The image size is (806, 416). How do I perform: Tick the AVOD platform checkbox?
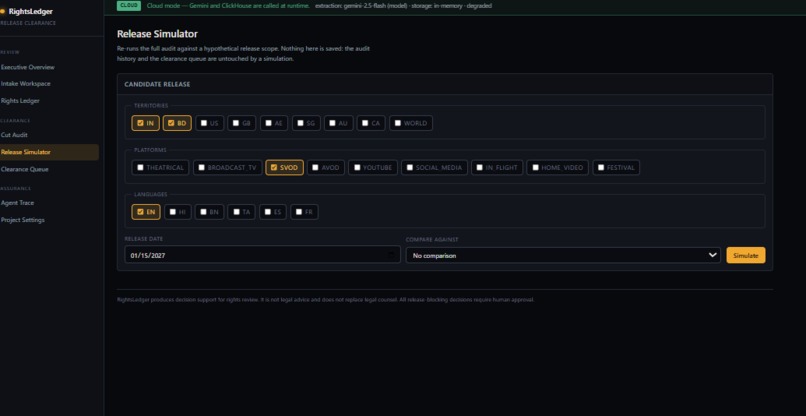click(316, 168)
